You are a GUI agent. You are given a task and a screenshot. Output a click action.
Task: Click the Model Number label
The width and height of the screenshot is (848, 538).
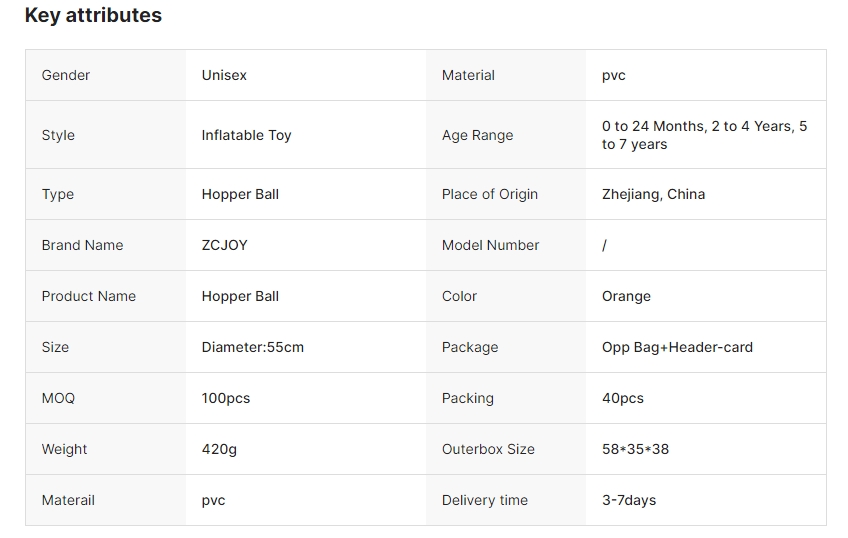tap(491, 245)
